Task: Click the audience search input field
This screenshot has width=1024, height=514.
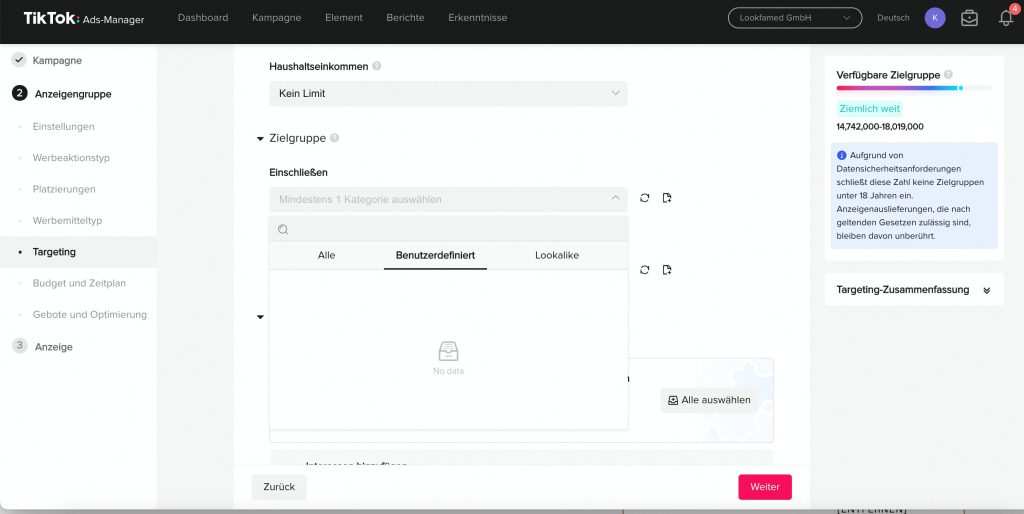Action: point(448,229)
